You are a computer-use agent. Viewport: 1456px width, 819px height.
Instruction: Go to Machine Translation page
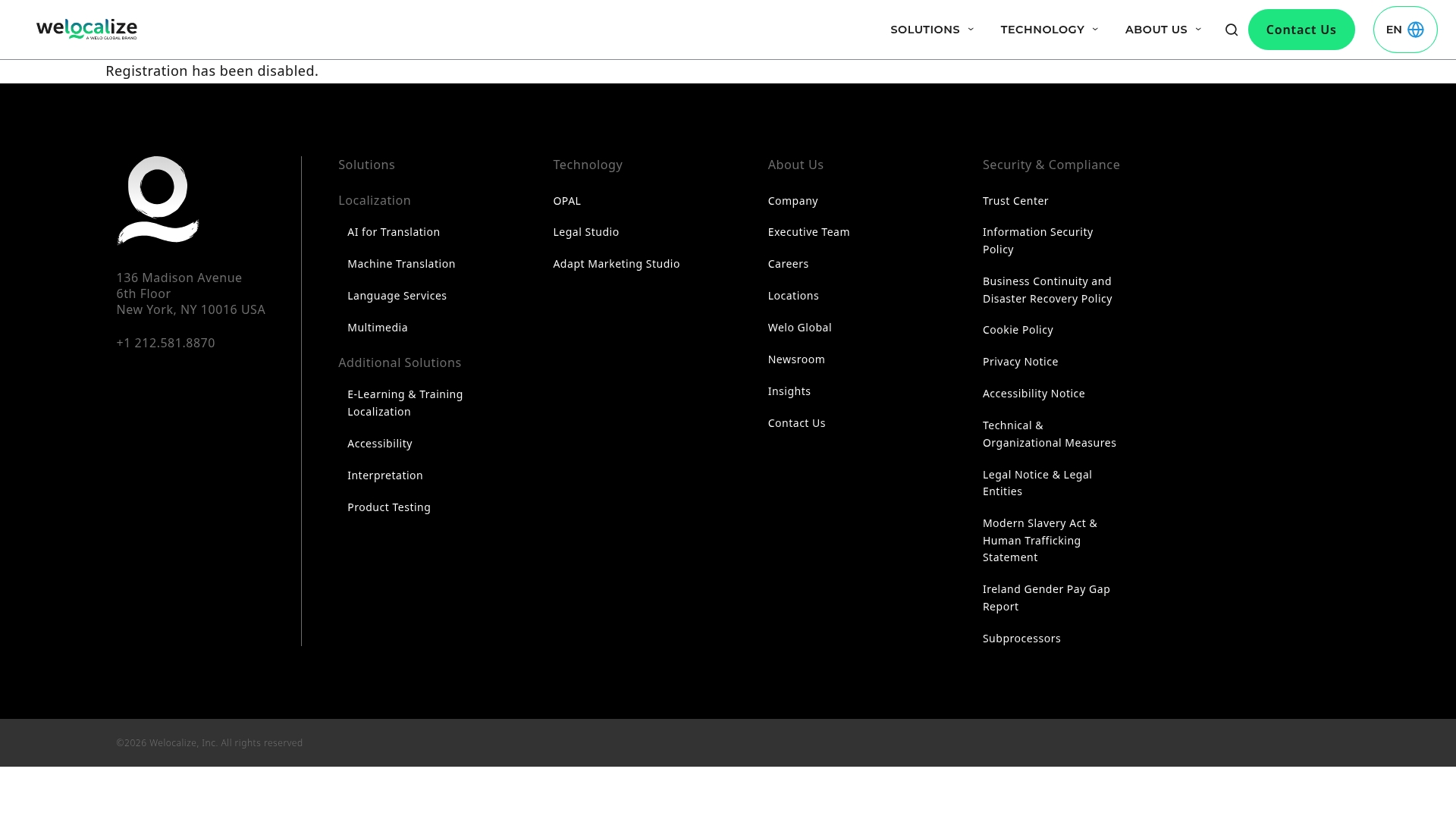tap(401, 264)
